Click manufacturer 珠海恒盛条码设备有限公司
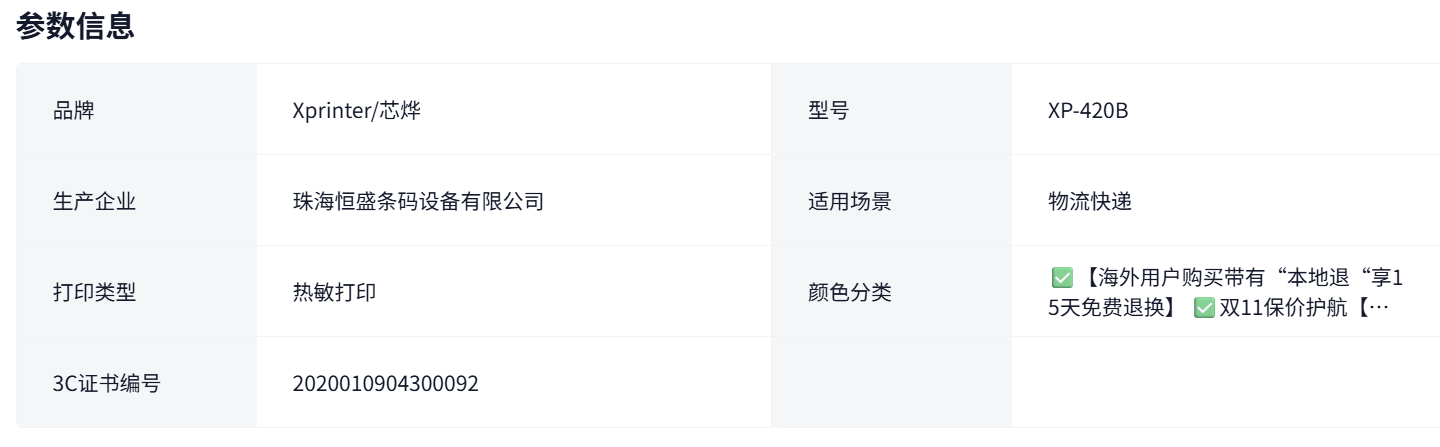Image resolution: width=1440 pixels, height=447 pixels. tap(418, 201)
